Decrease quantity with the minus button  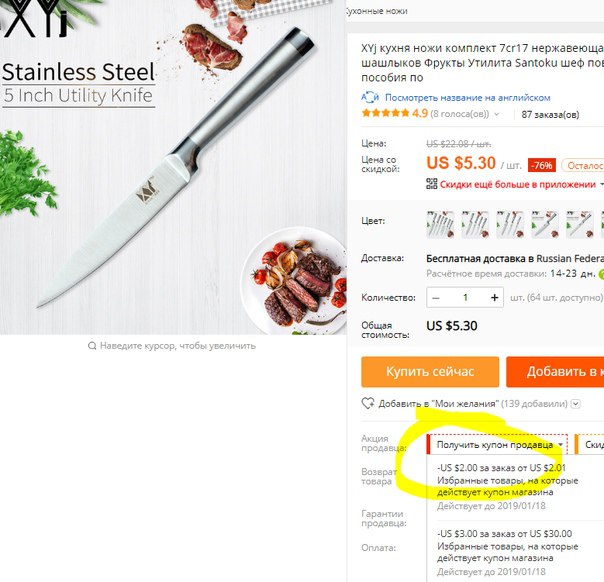tap(436, 297)
